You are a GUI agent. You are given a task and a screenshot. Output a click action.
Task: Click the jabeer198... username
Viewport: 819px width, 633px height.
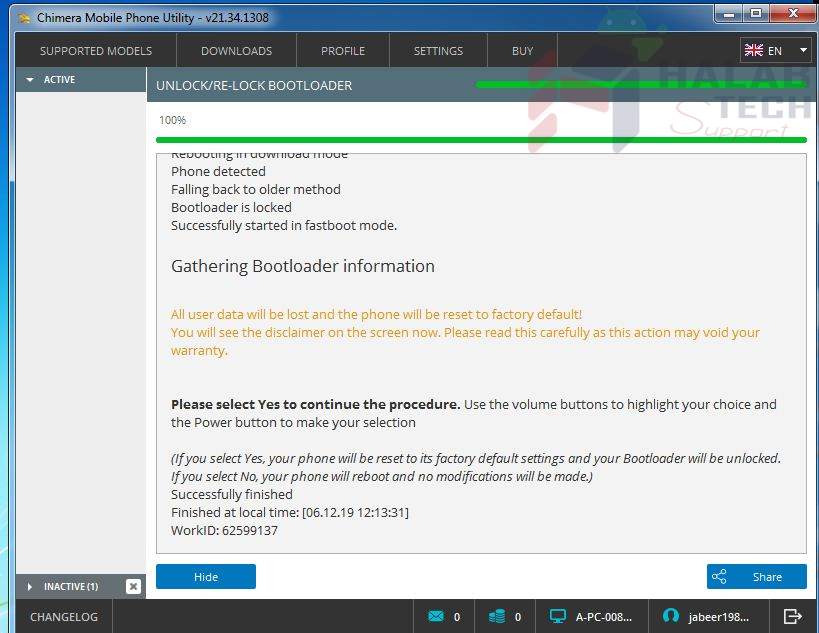coord(719,617)
